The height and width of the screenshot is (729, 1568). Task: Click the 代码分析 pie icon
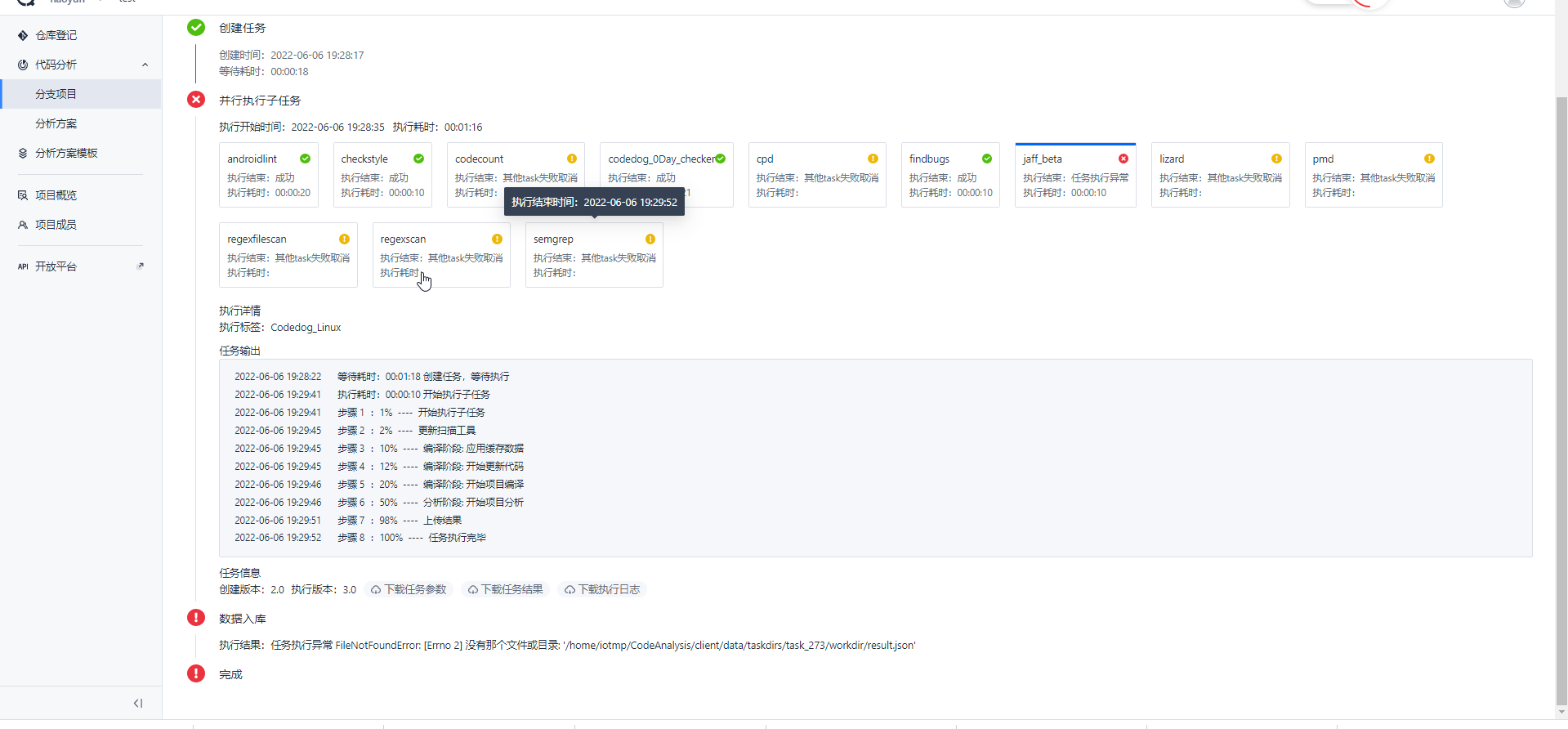click(x=23, y=65)
